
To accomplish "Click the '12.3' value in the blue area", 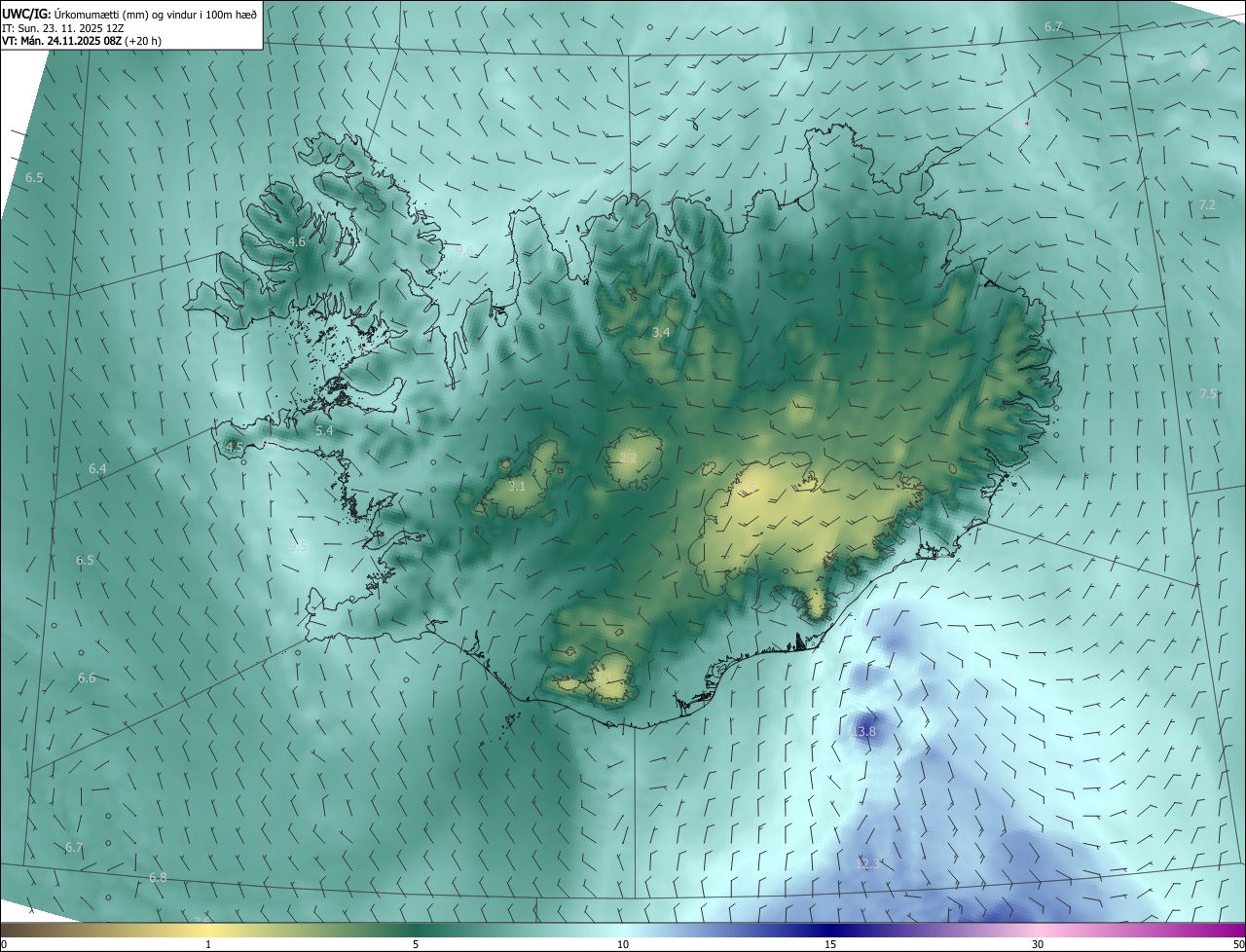I will coord(868,863).
